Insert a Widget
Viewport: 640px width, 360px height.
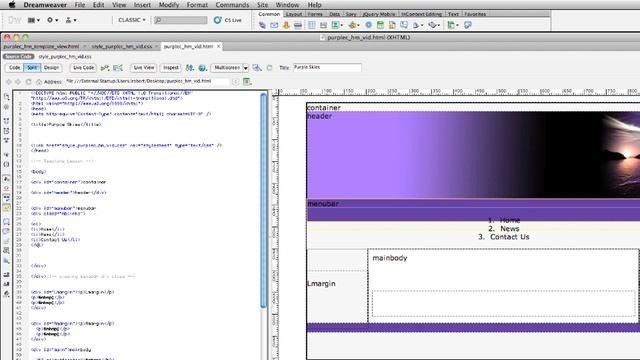tap(369, 25)
